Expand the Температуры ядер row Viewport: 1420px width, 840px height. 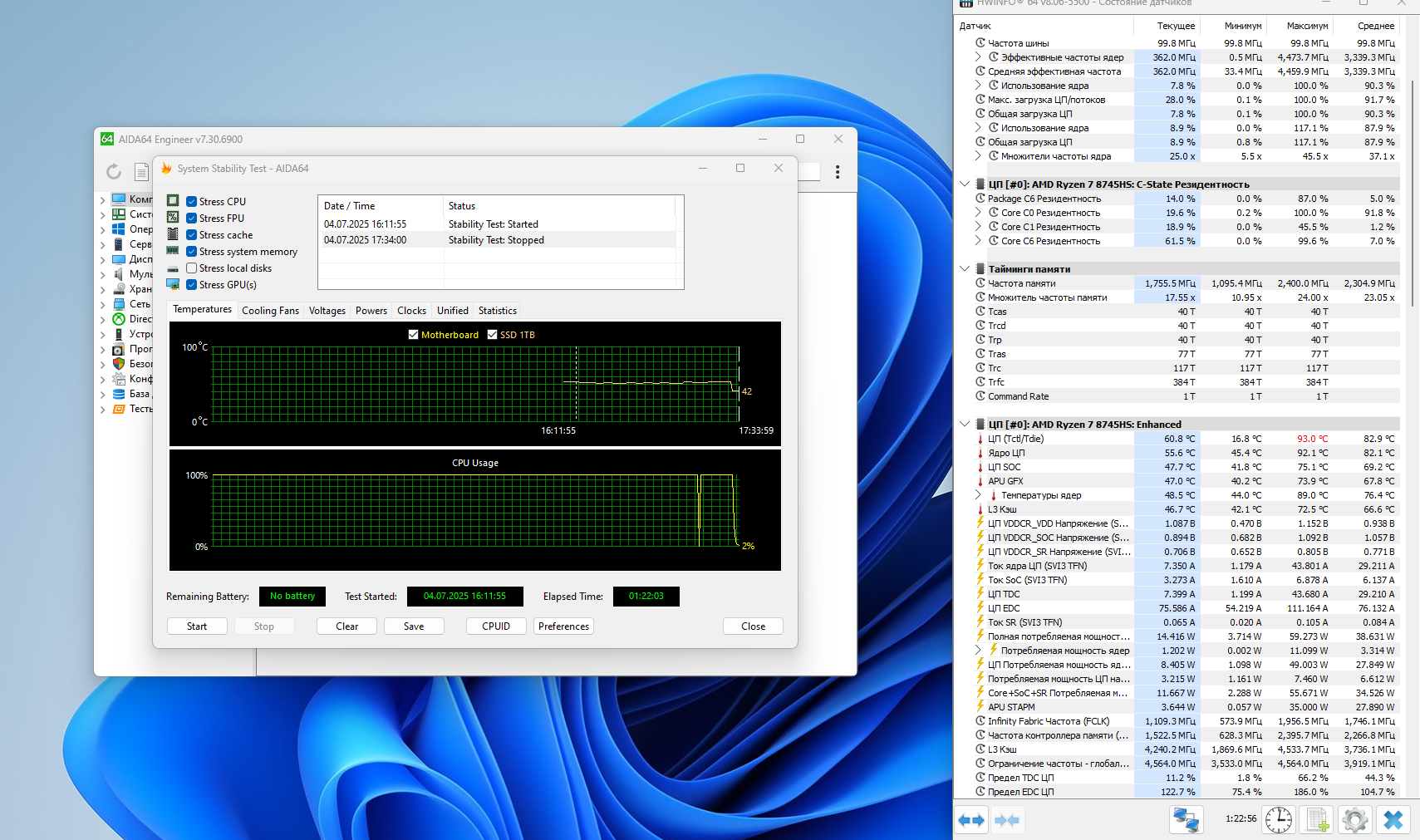[978, 495]
